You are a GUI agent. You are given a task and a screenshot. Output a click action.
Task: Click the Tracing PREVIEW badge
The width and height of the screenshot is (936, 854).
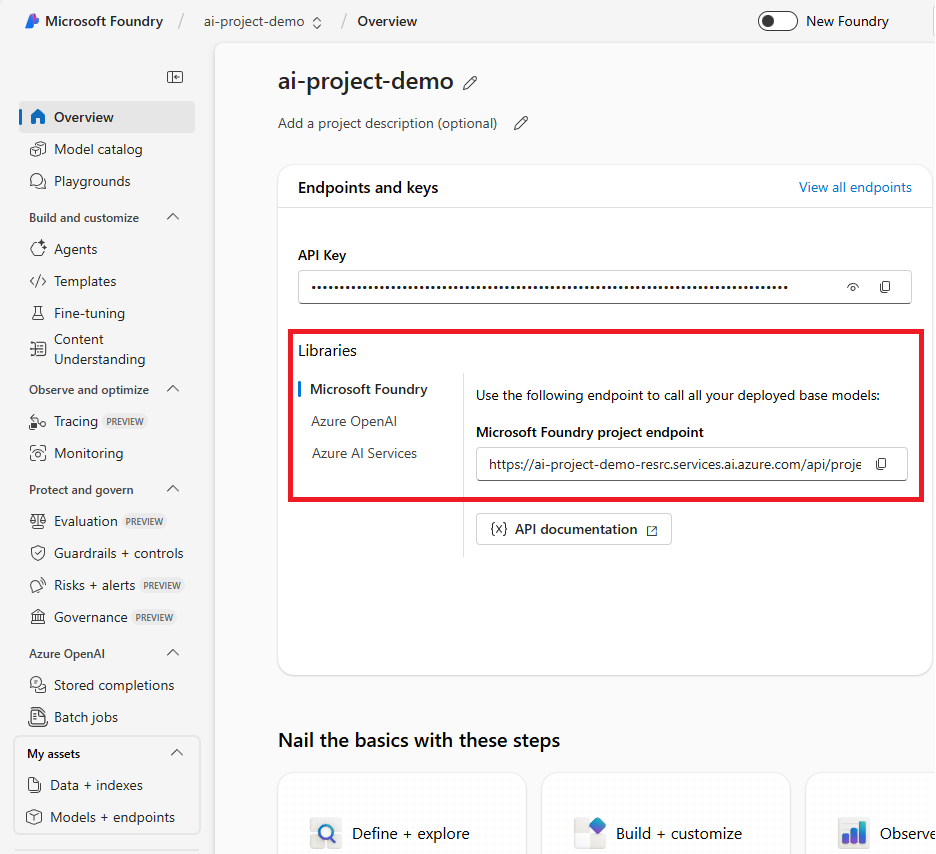pyautogui.click(x=125, y=422)
